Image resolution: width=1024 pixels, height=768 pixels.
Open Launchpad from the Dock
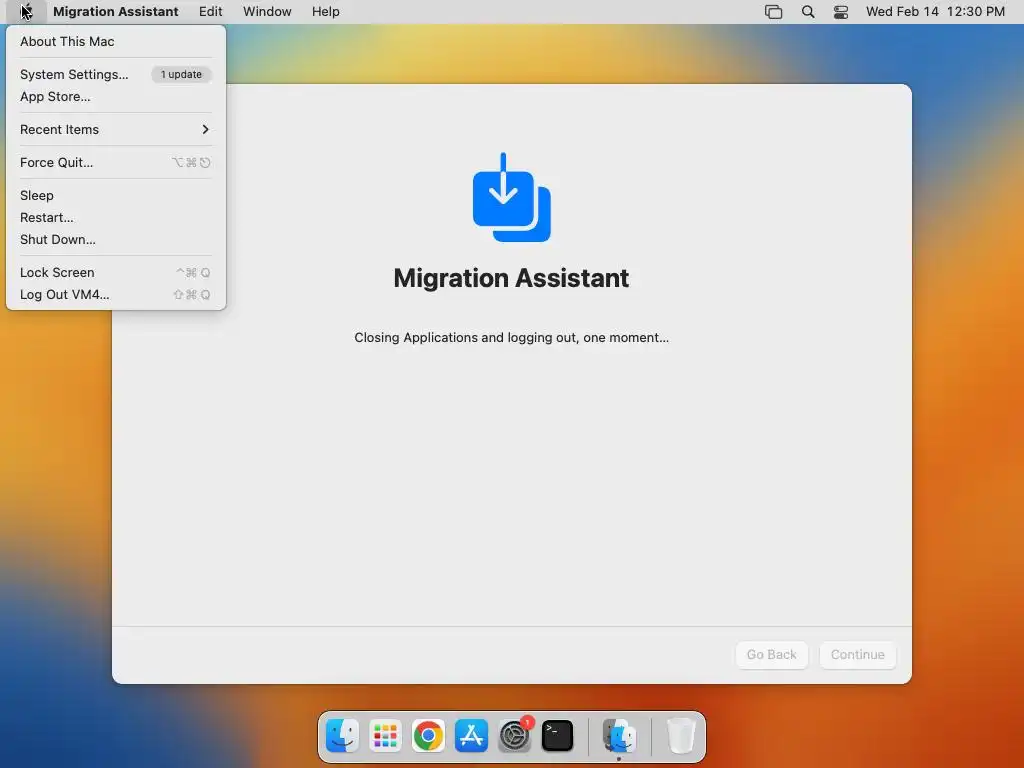[385, 736]
